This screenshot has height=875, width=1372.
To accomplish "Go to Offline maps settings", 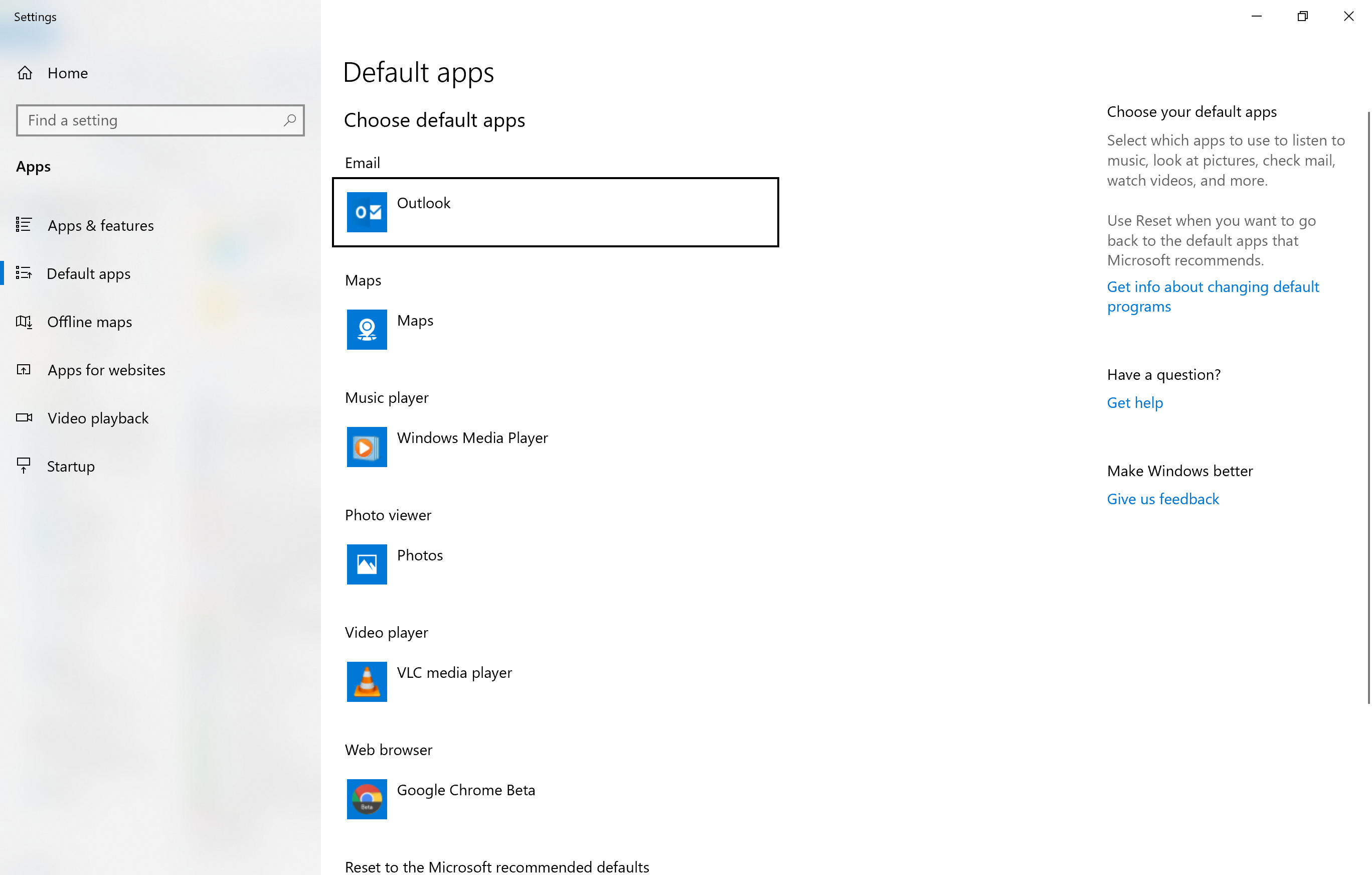I will (x=159, y=322).
